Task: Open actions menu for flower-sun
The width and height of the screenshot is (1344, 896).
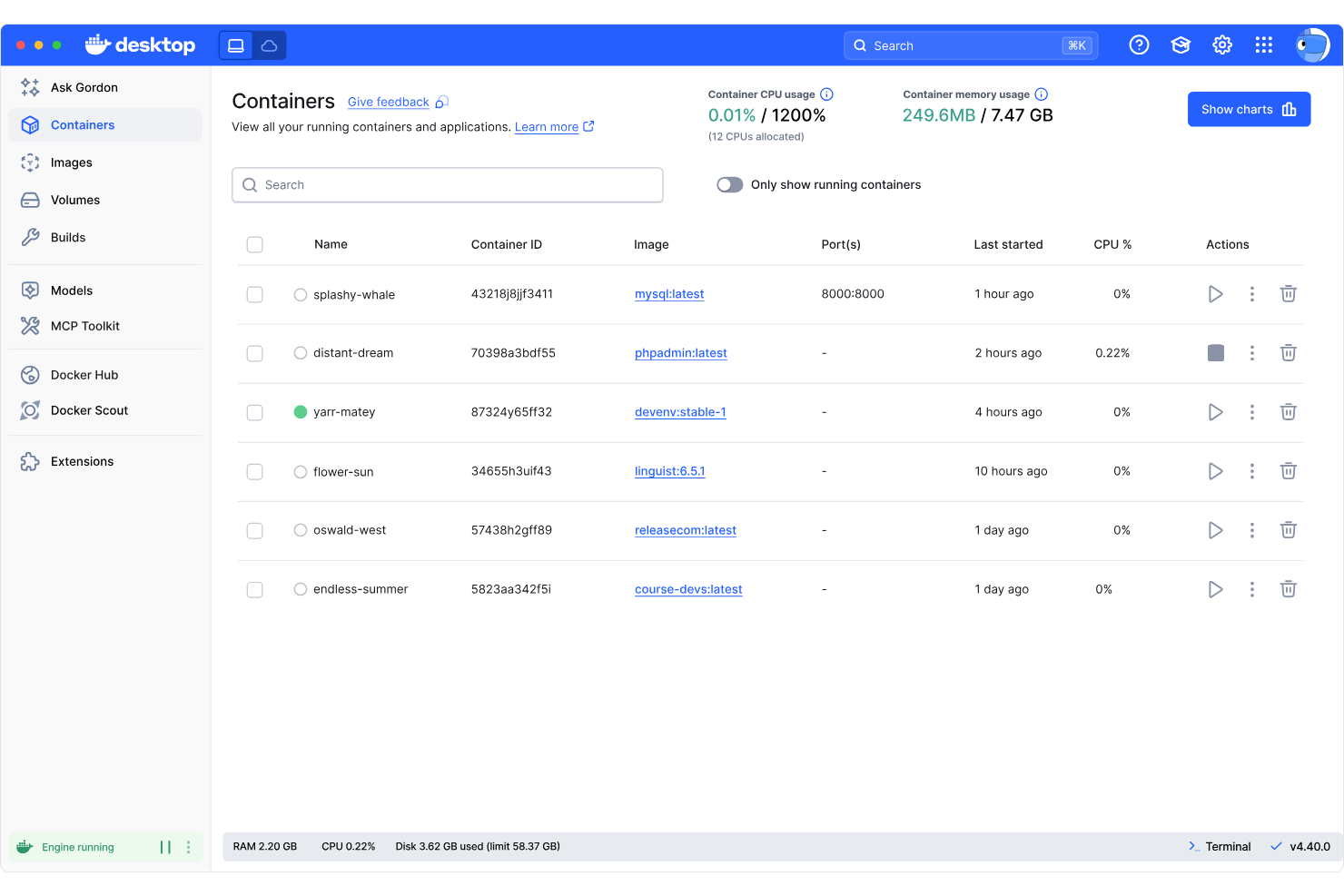Action: point(1252,471)
